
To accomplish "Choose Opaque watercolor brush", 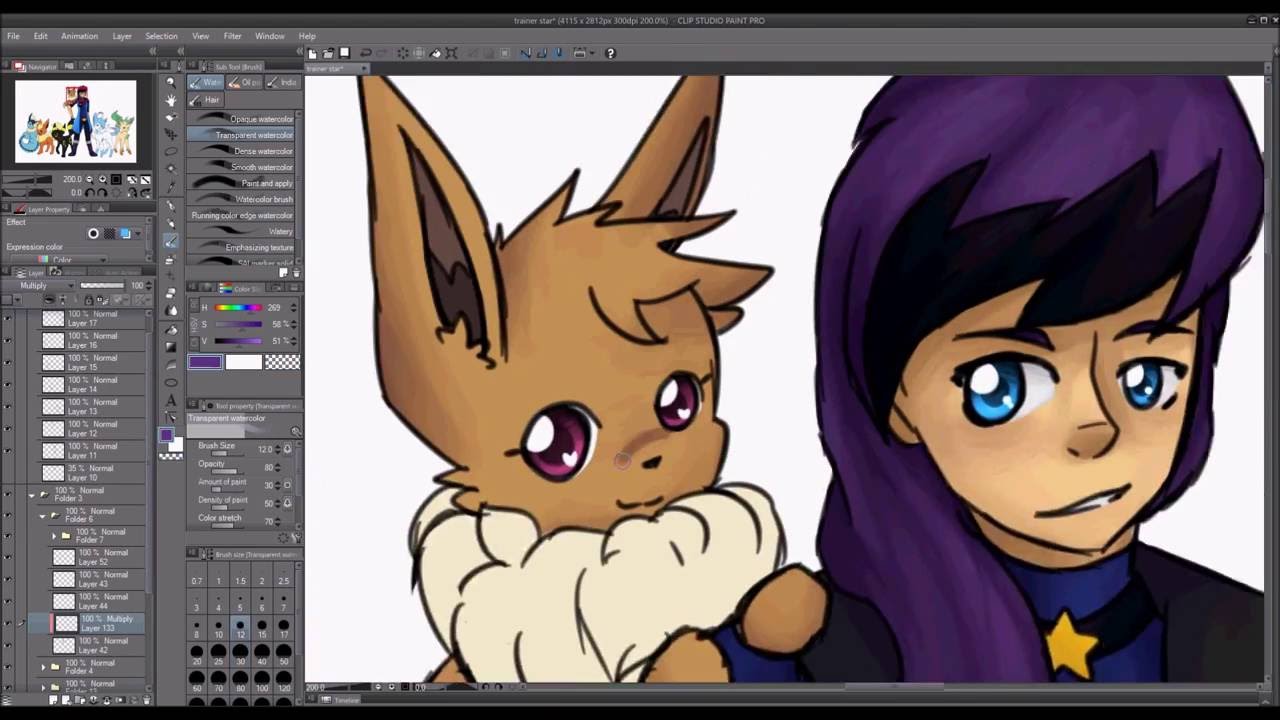I will point(241,119).
